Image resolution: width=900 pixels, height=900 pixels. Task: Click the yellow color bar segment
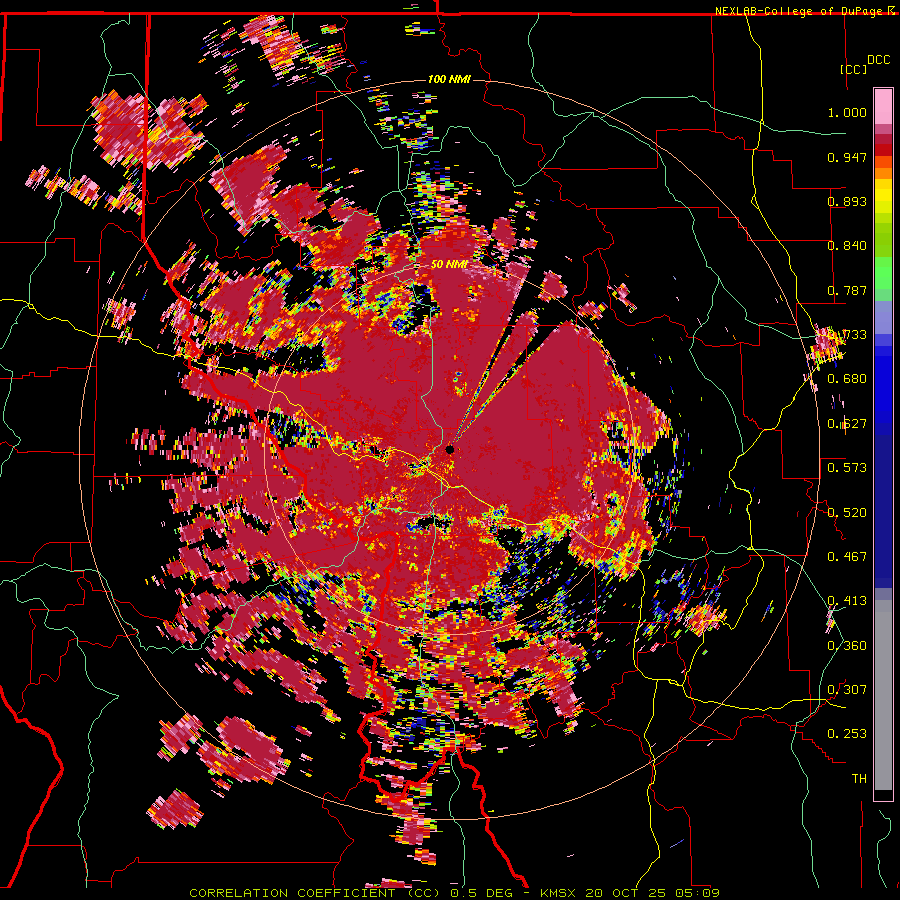tap(883, 196)
